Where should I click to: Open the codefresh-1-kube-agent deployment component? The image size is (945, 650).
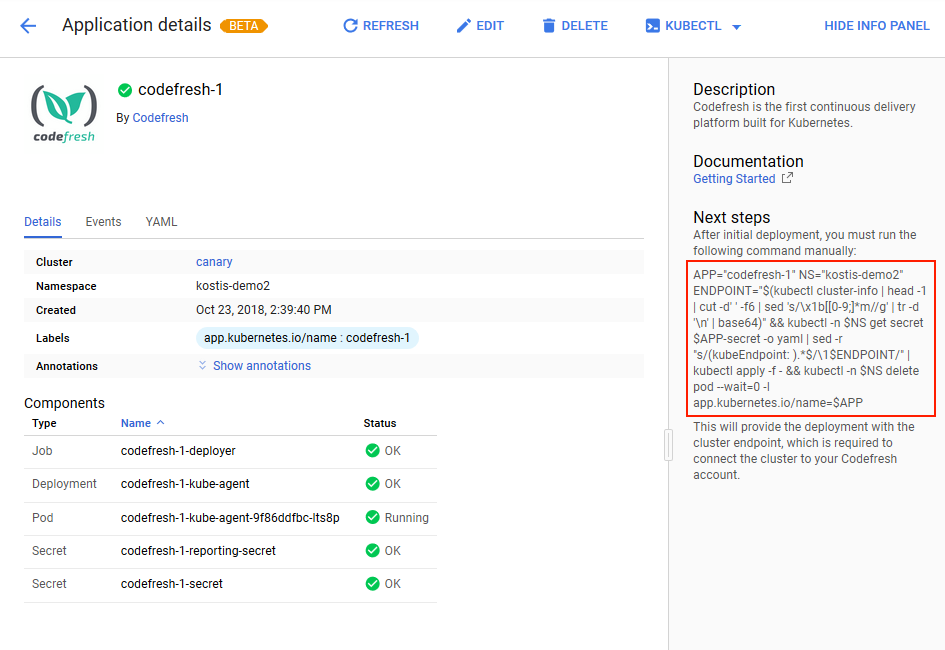185,484
